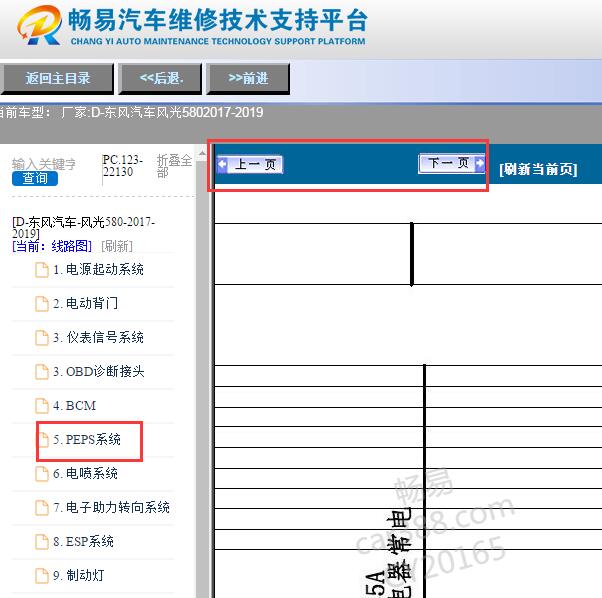Click left arrow icon on 上一页
This screenshot has width=602, height=598.
coord(222,165)
